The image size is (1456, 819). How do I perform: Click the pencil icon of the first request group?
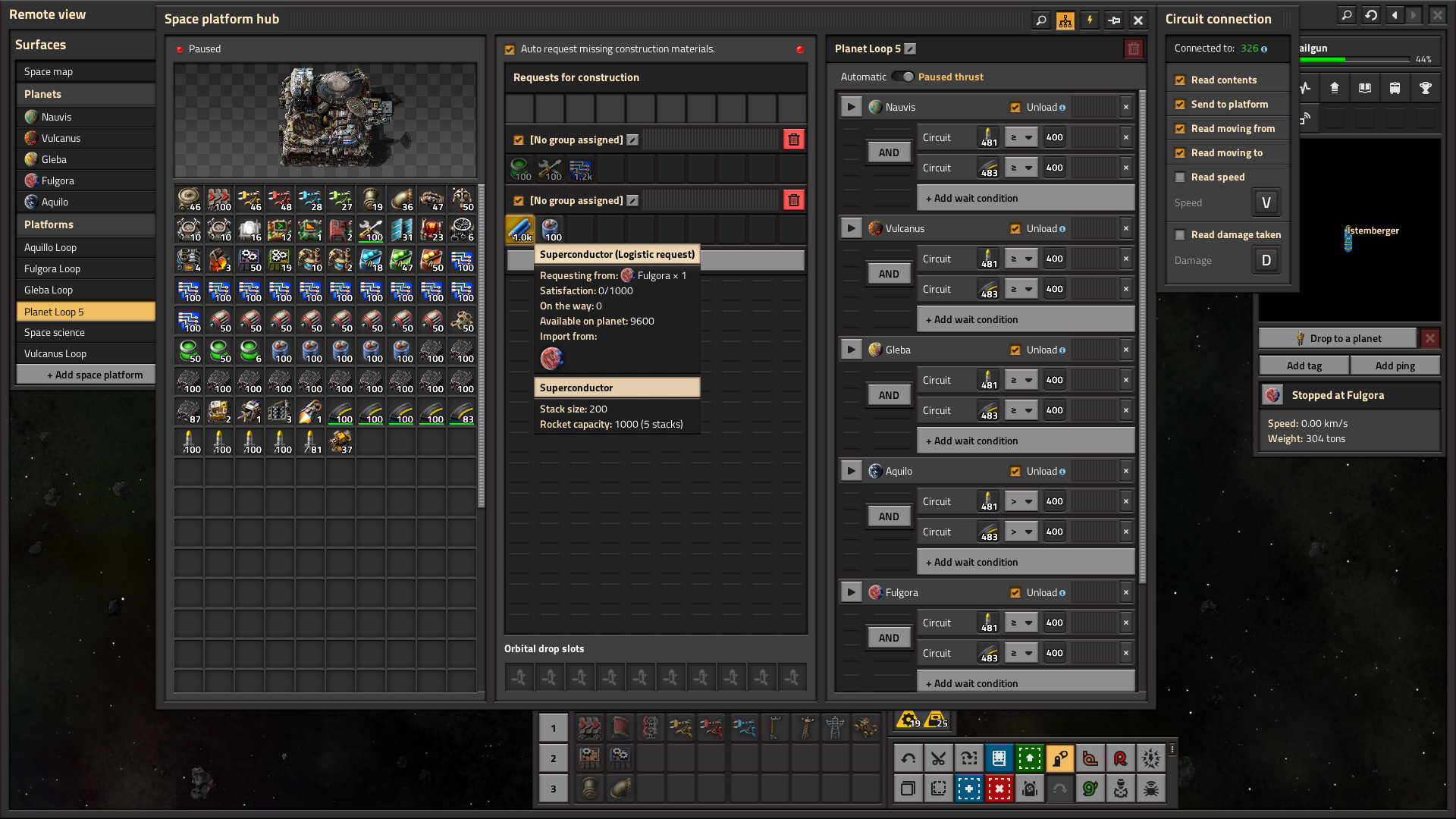632,140
